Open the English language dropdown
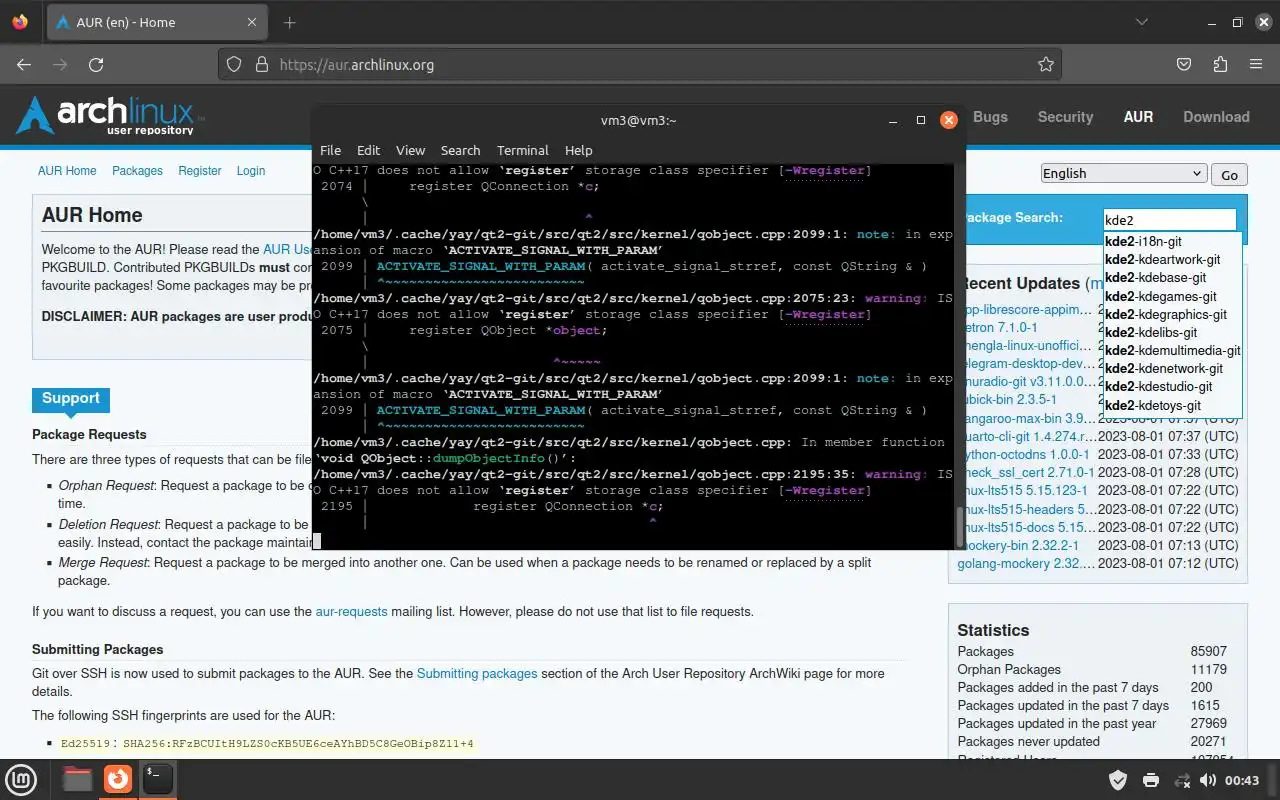Screen dimensions: 1280x800 coord(1123,173)
